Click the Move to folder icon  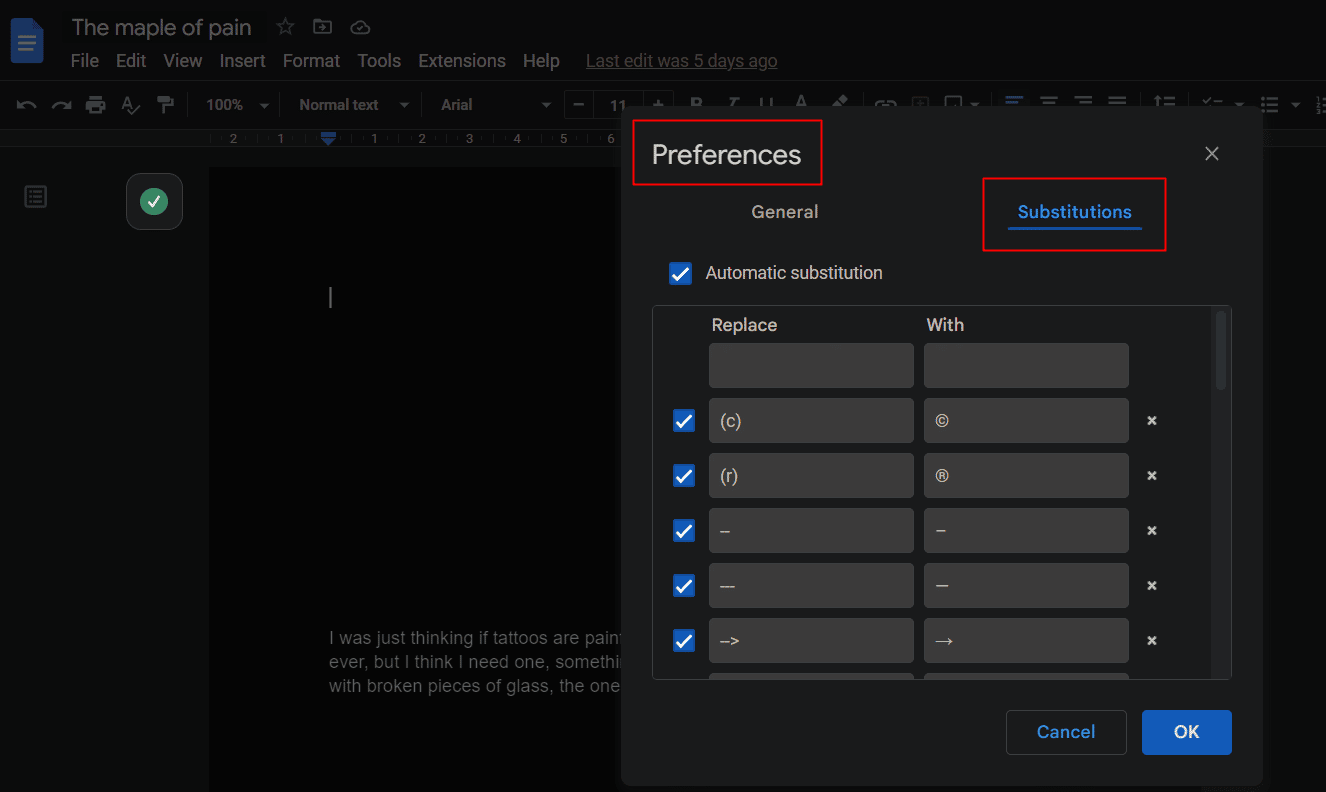(x=322, y=27)
